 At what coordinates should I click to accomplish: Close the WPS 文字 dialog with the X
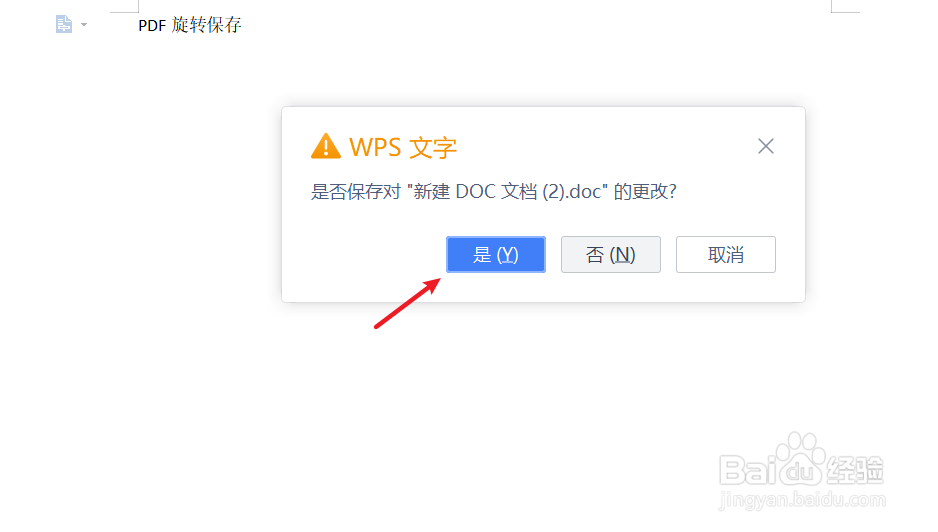(x=766, y=146)
